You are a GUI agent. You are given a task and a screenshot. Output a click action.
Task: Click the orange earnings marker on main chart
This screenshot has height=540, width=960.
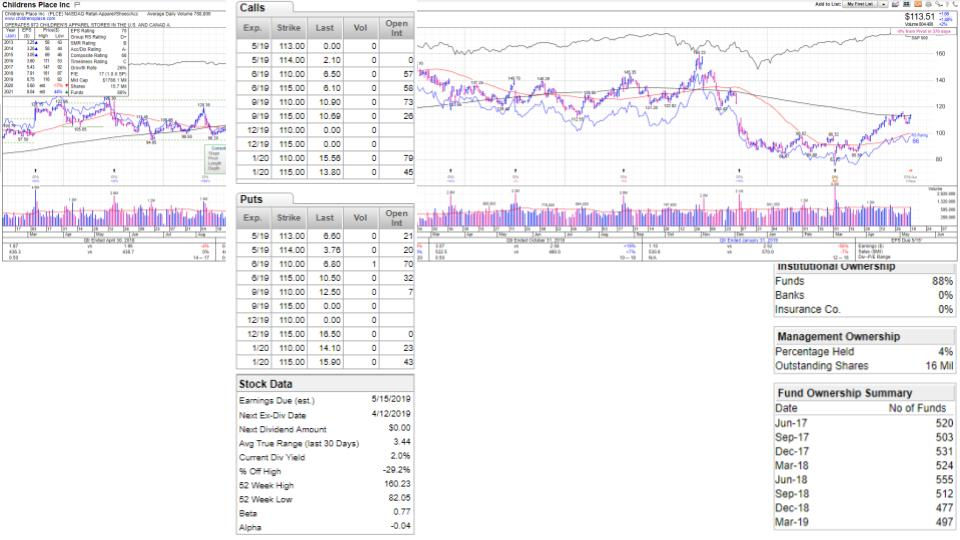pyautogui.click(x=834, y=180)
